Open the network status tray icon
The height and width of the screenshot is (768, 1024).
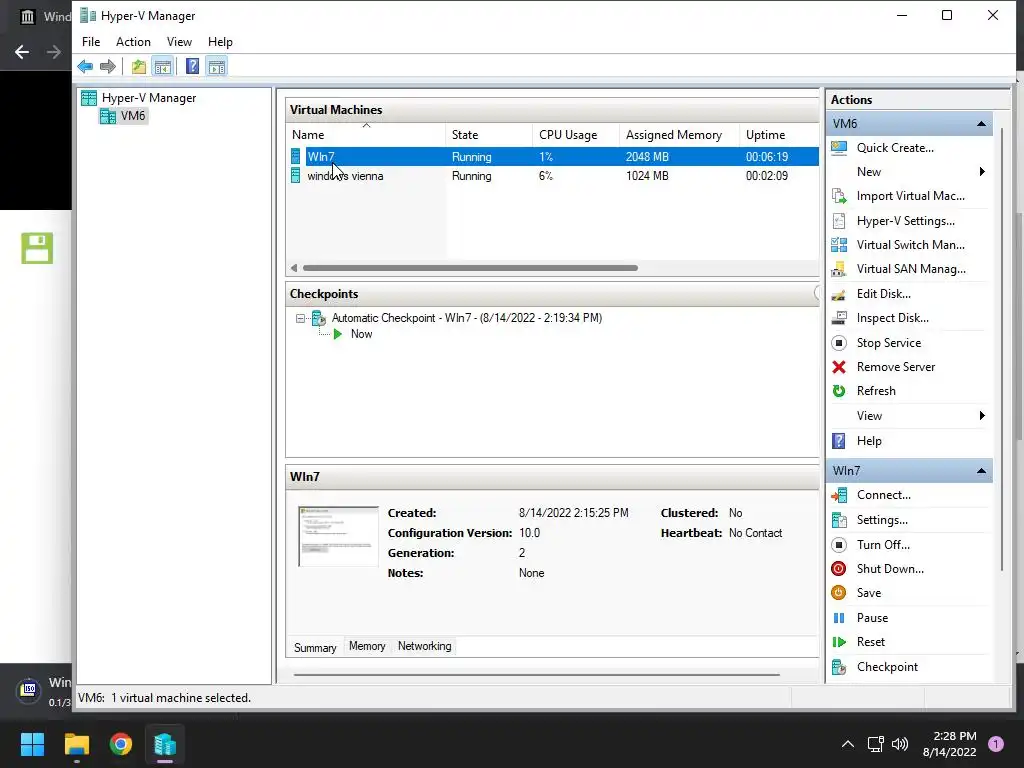[x=875, y=744]
